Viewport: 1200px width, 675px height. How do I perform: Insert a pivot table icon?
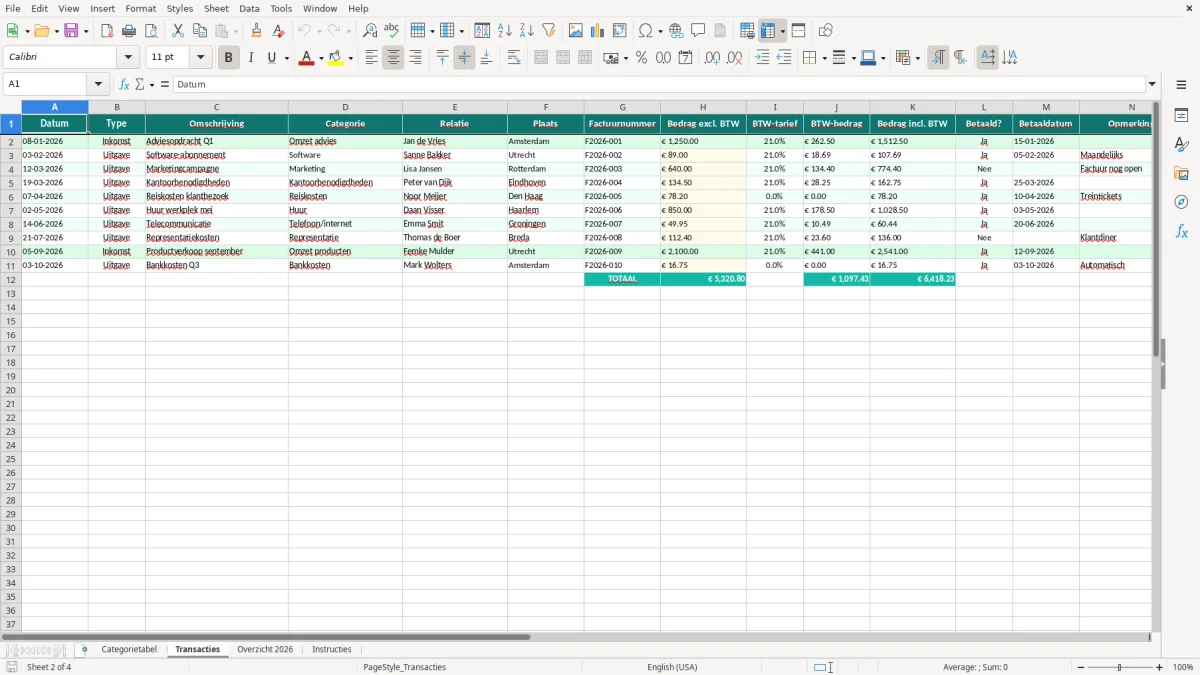pyautogui.click(x=620, y=31)
